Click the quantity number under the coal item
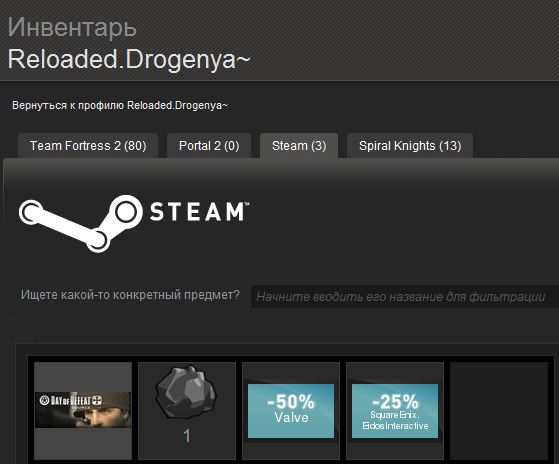Viewport: 559px width, 464px height. (x=187, y=436)
